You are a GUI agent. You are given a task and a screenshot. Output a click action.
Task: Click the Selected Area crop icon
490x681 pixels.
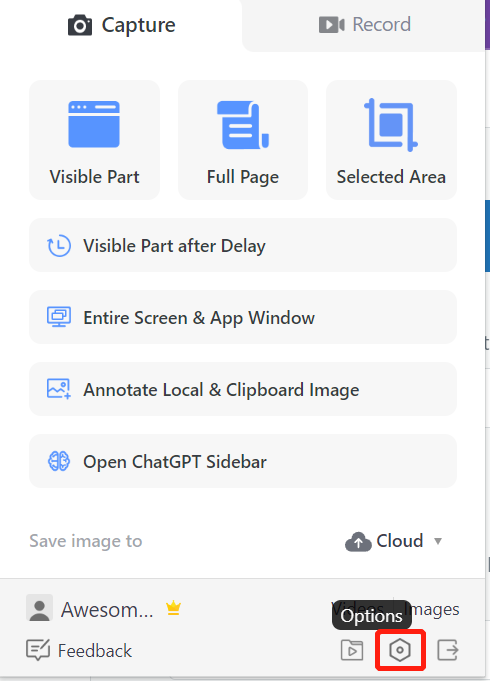click(391, 125)
